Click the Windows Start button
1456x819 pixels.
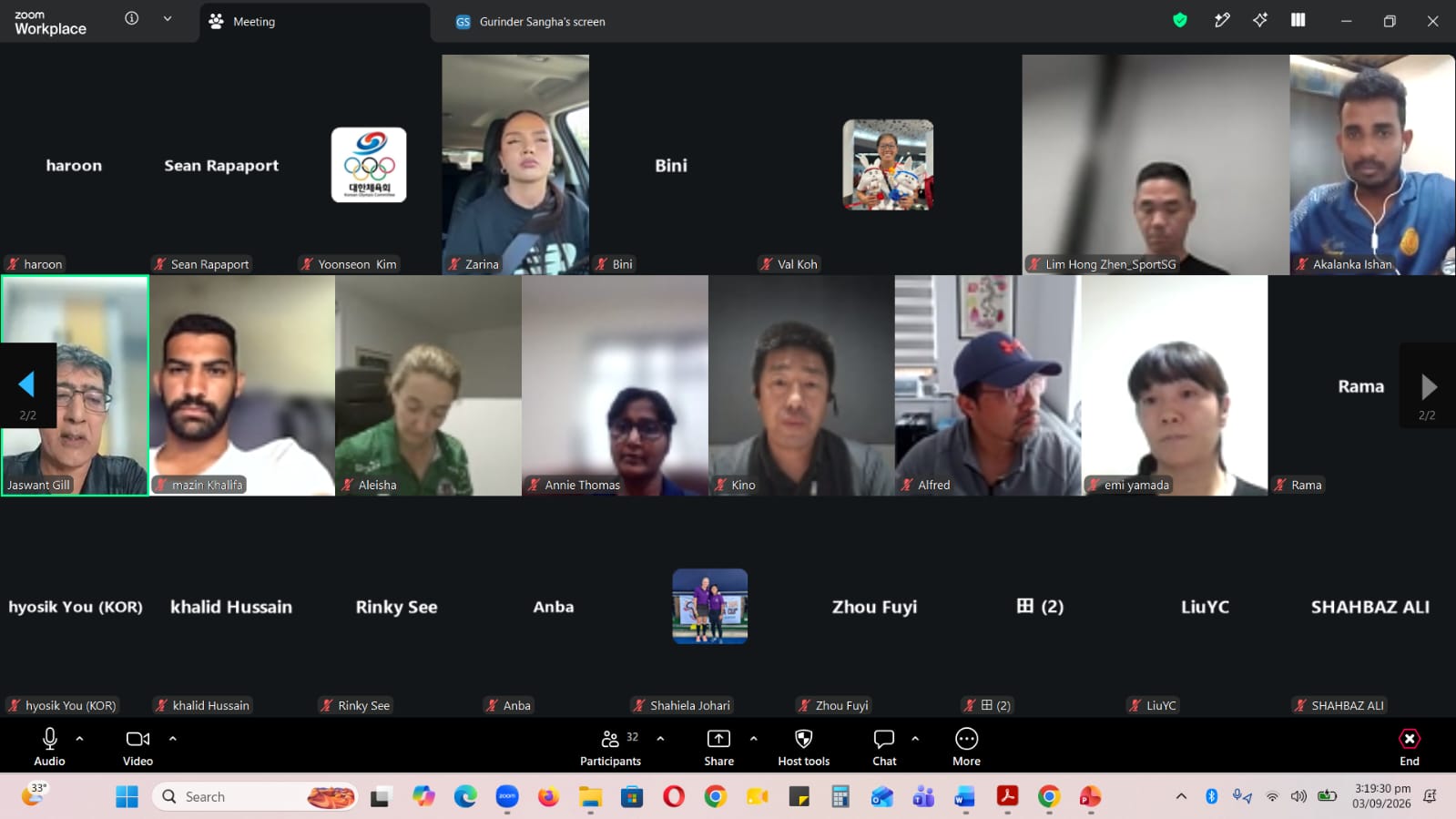click(x=127, y=797)
